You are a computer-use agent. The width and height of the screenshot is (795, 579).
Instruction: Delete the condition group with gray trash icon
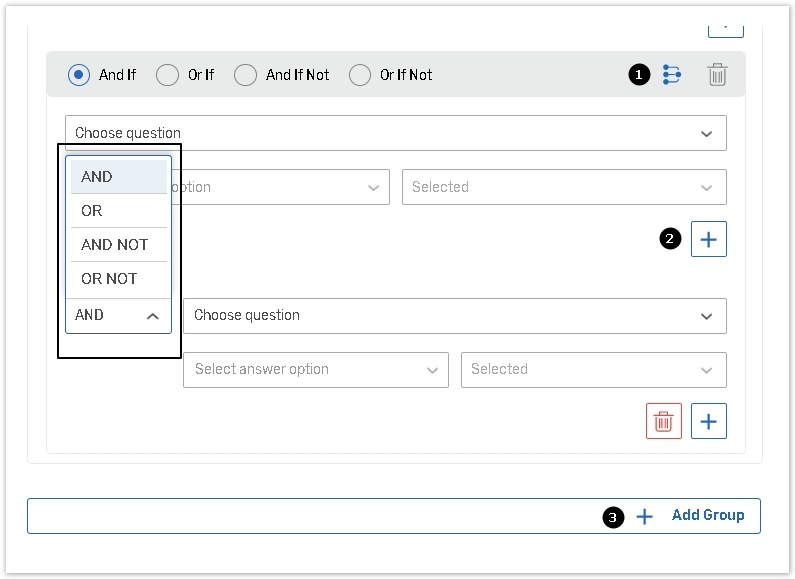click(x=717, y=75)
